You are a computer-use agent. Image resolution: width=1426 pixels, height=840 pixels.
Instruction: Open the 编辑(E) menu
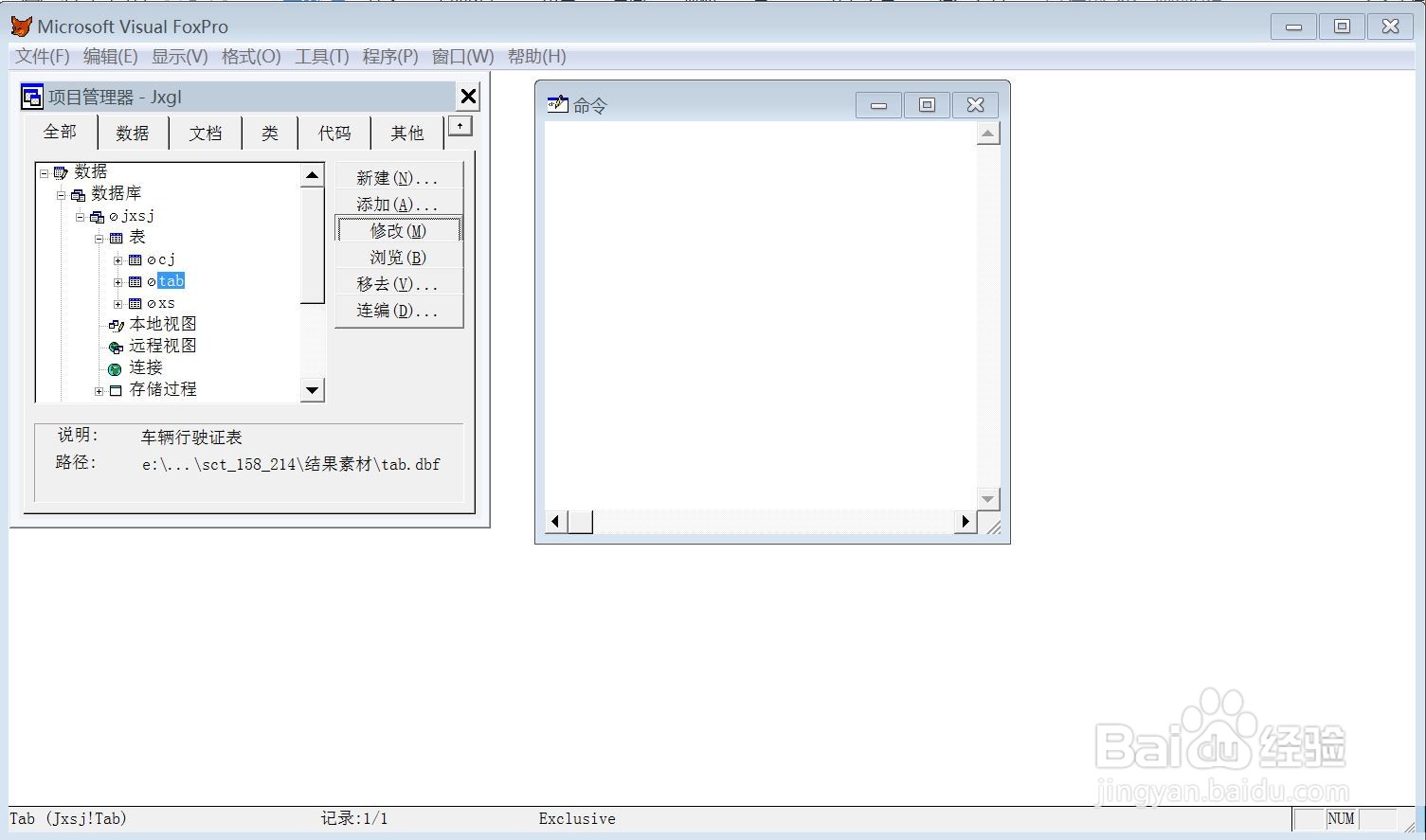(111, 57)
